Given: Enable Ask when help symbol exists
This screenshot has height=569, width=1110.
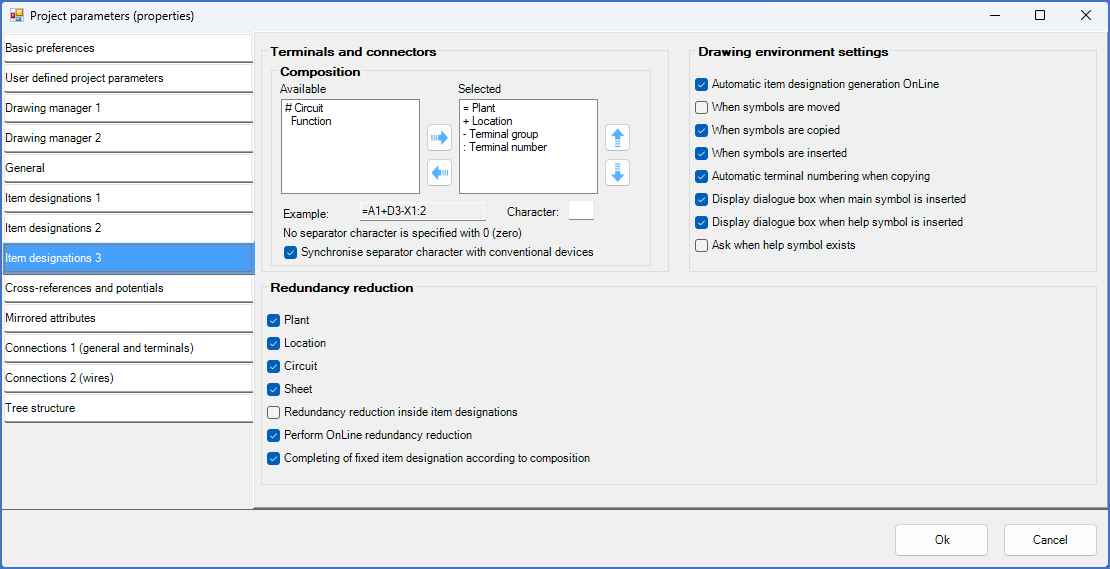Looking at the screenshot, I should (x=702, y=246).
